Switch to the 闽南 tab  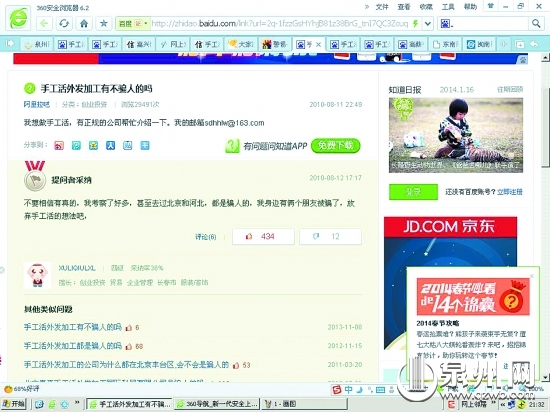(479, 44)
